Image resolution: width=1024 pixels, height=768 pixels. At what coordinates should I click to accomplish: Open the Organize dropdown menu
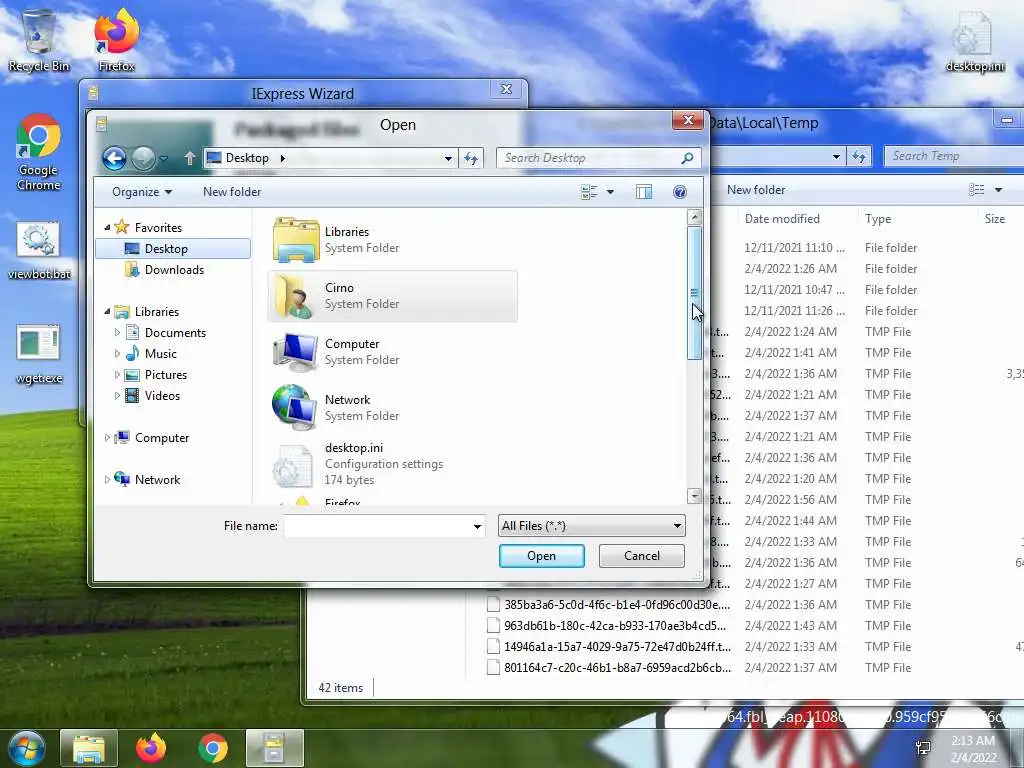pos(142,192)
